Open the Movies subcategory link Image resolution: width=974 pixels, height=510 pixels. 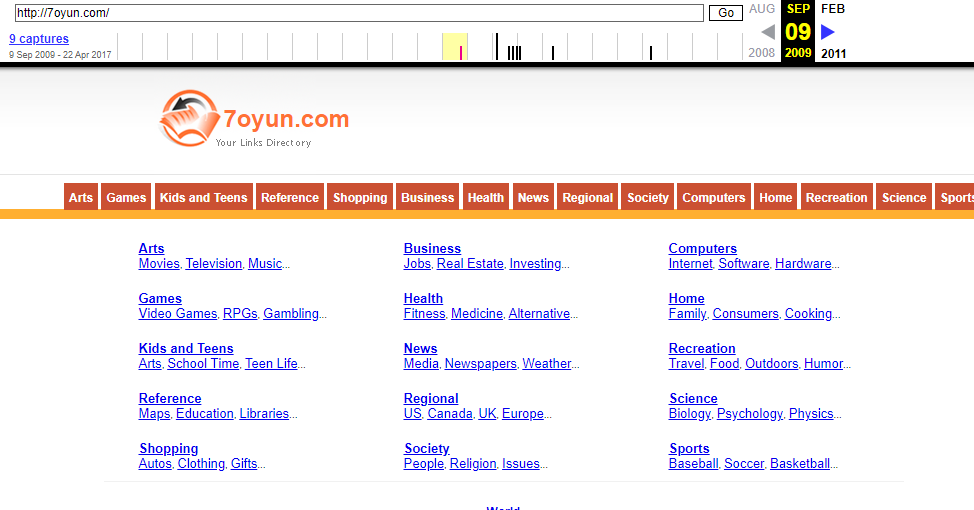point(159,263)
